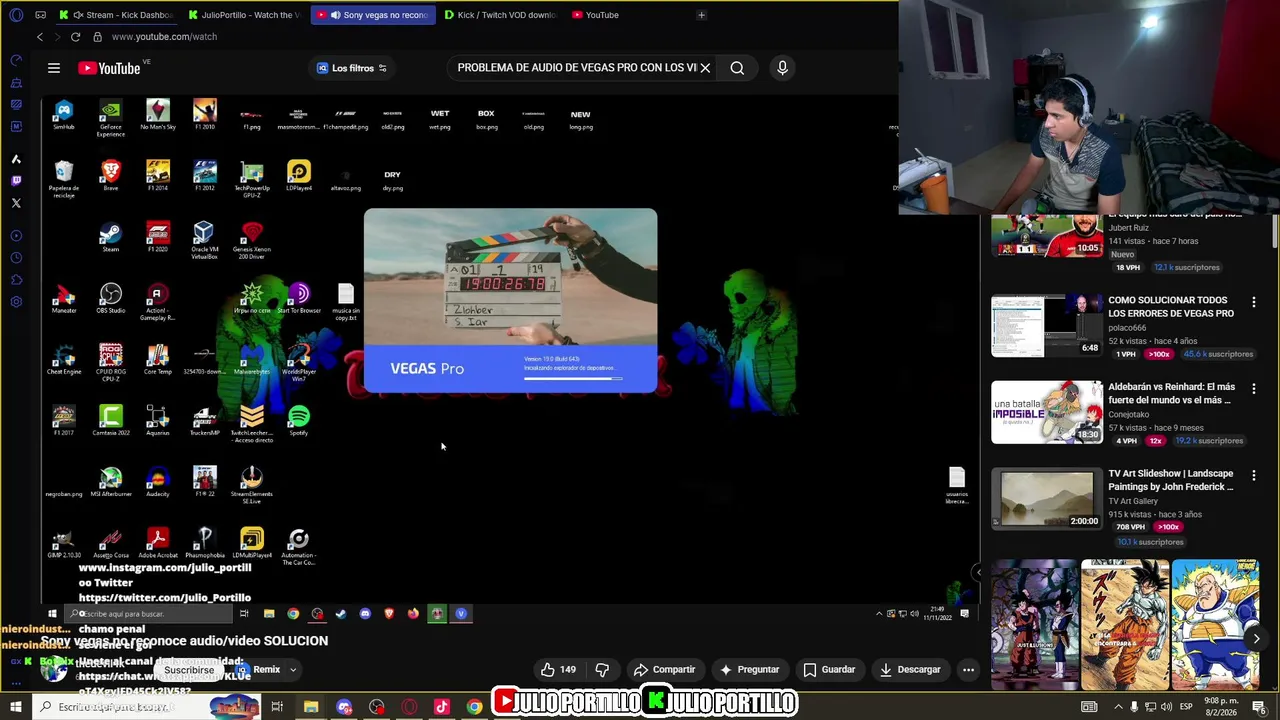Image resolution: width=1280 pixels, height=720 pixels.
Task: Open options menu for 'Aldebarán vs Reinhard' video
Action: pos(1254,388)
